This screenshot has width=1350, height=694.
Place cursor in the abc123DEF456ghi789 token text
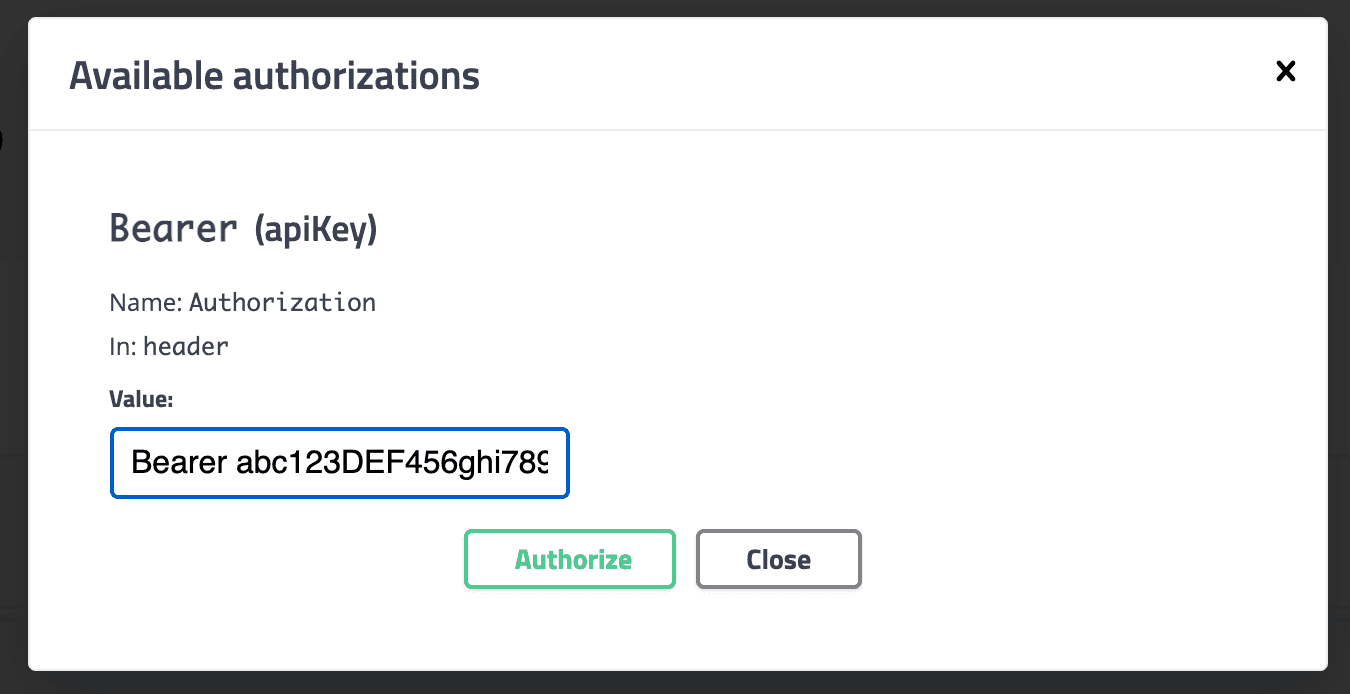click(x=392, y=463)
